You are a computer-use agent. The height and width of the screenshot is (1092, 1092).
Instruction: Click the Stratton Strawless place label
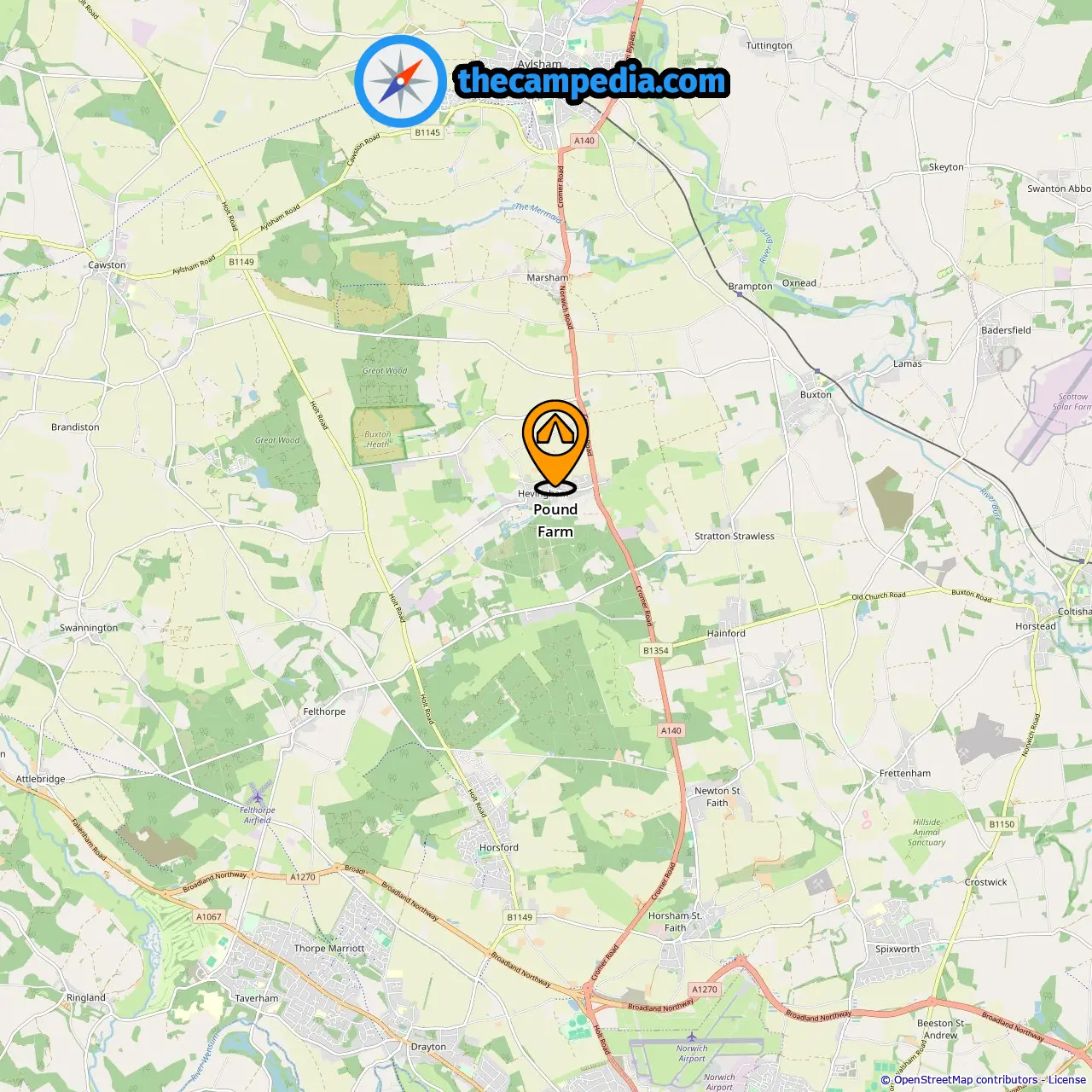point(735,536)
